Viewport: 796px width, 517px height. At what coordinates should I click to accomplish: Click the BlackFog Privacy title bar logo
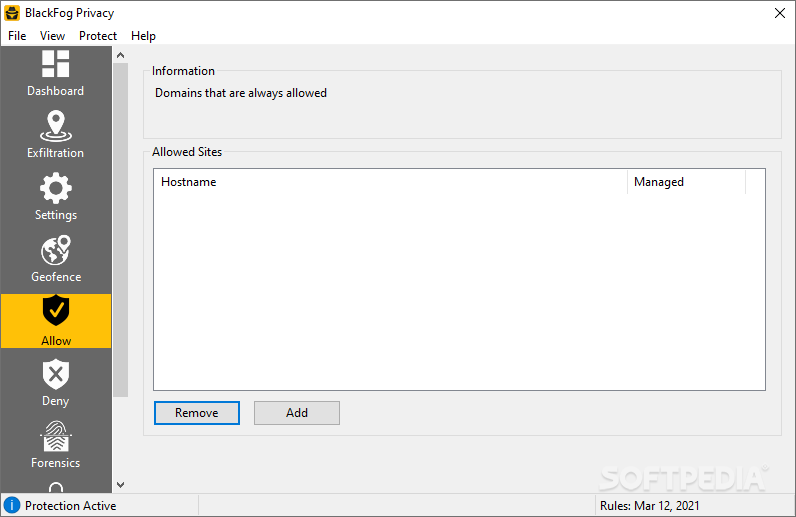tap(12, 13)
